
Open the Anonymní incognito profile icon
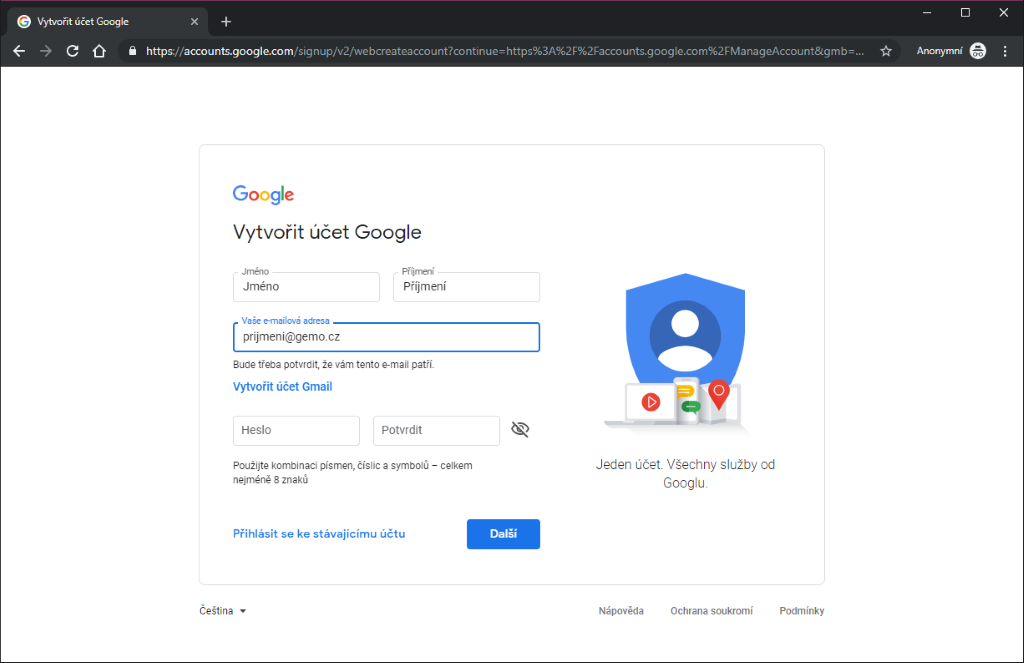click(x=978, y=51)
